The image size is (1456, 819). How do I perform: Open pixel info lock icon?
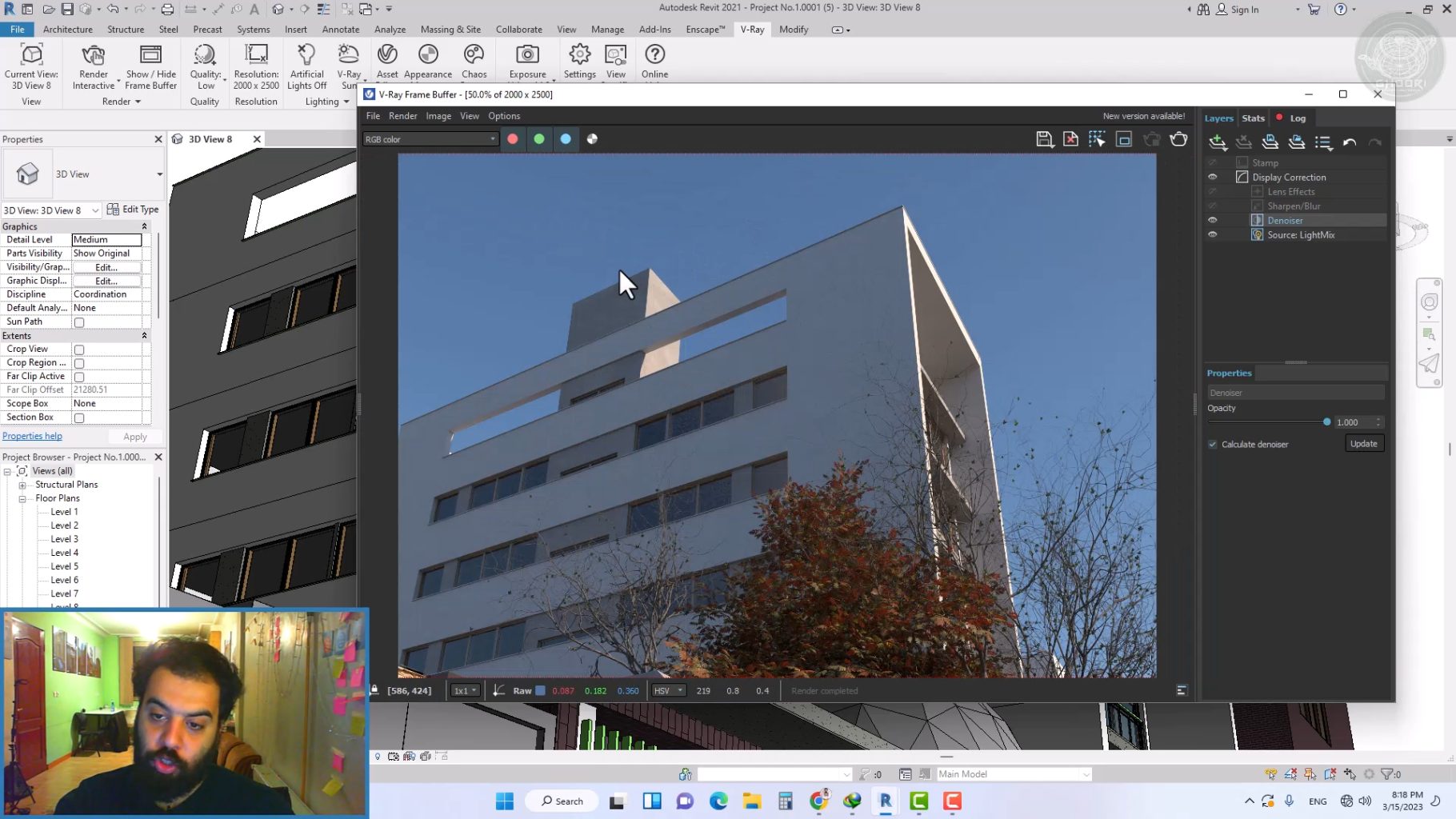pos(374,690)
